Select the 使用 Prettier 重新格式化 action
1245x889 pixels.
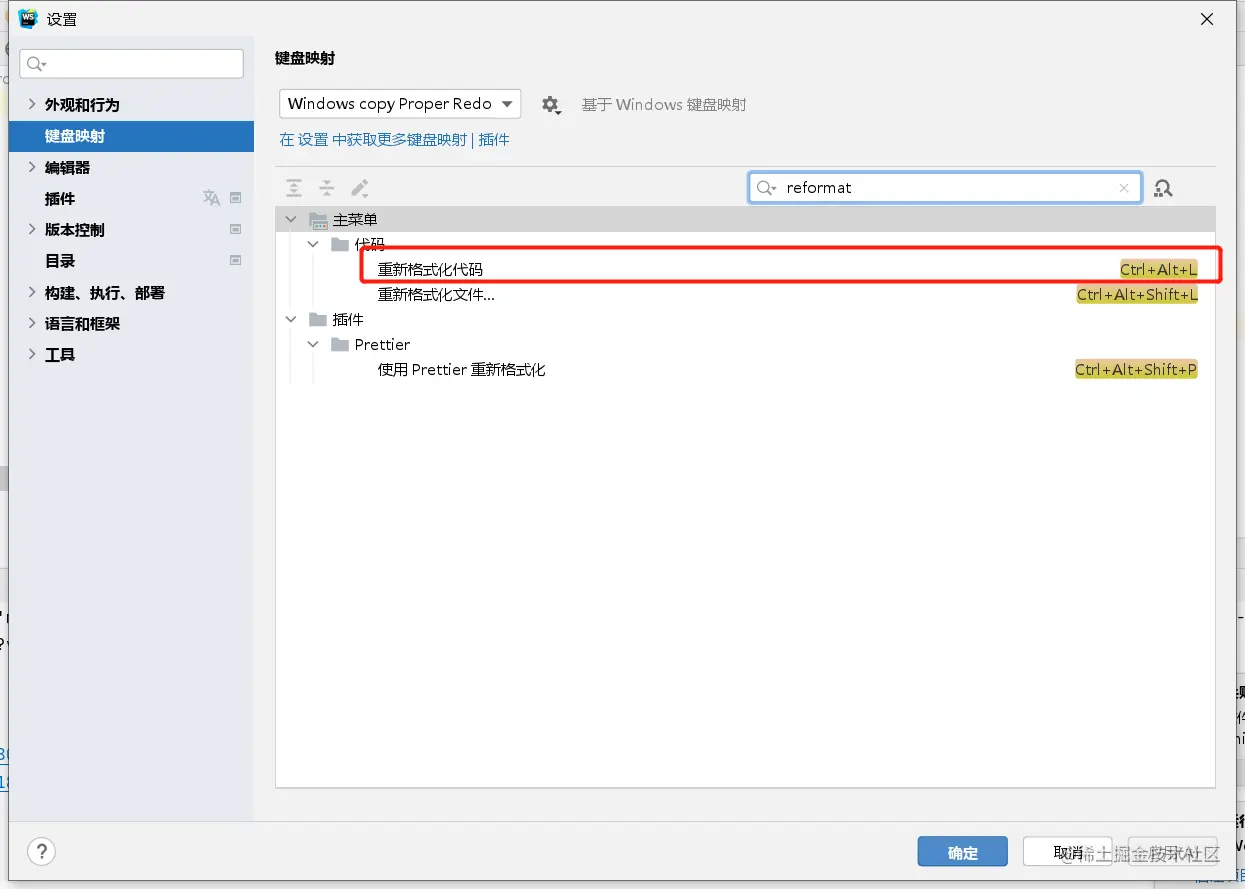(461, 370)
